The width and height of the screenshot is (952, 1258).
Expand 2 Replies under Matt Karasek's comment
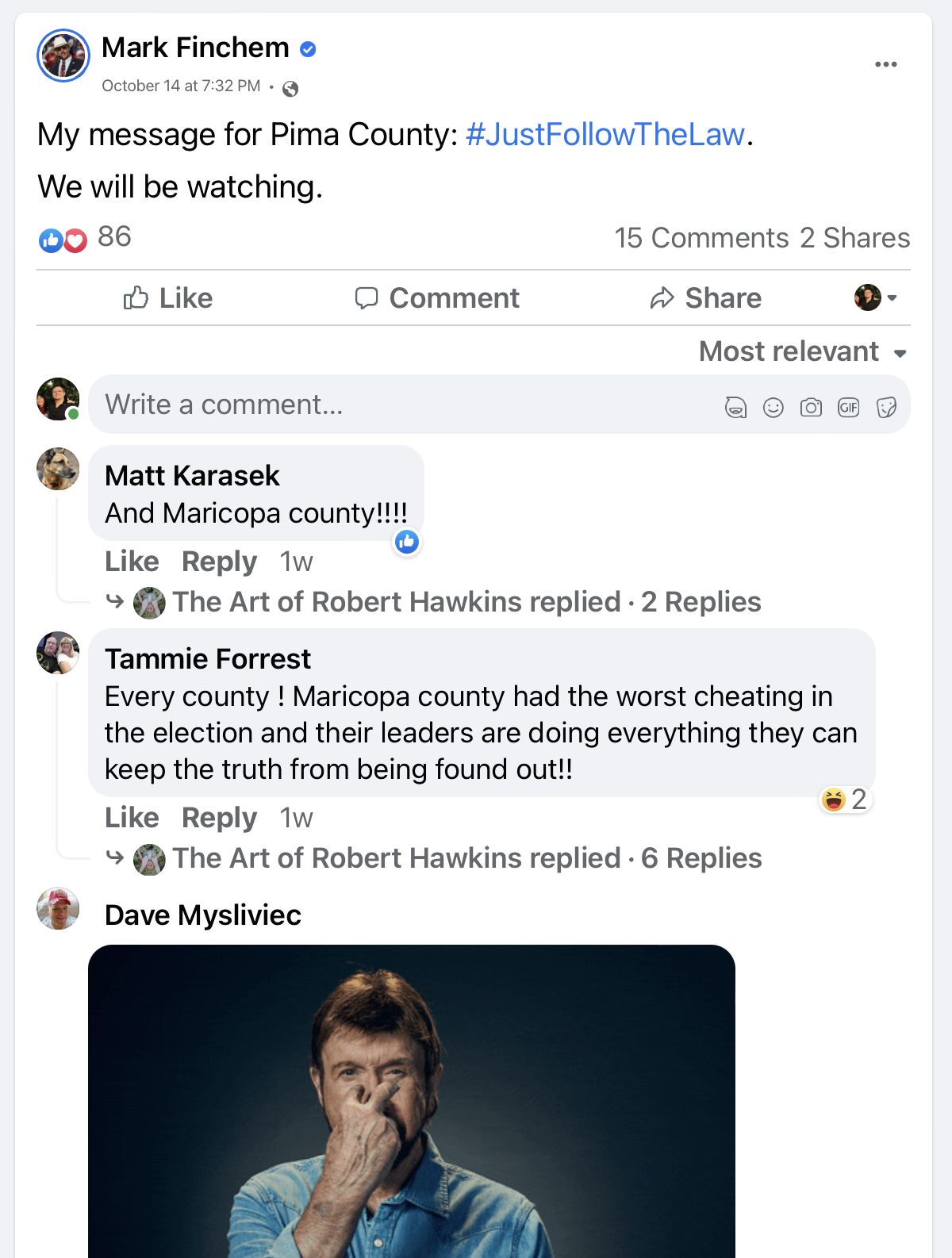pyautogui.click(x=701, y=602)
